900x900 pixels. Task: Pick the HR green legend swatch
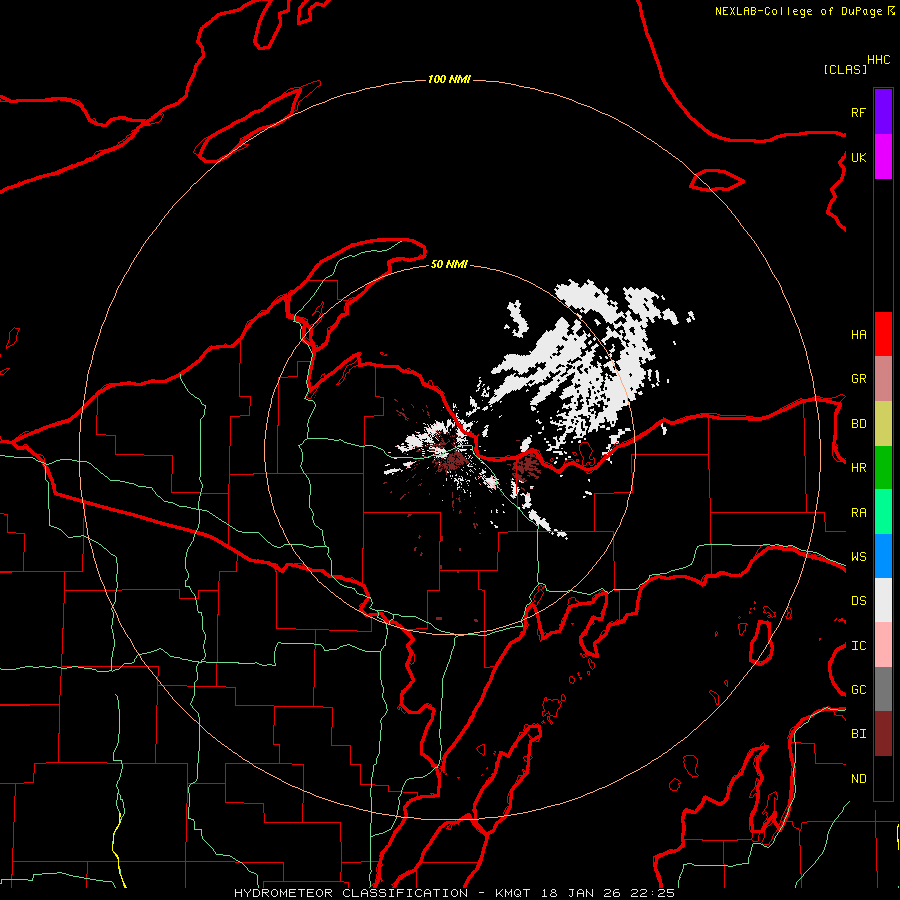coord(883,467)
